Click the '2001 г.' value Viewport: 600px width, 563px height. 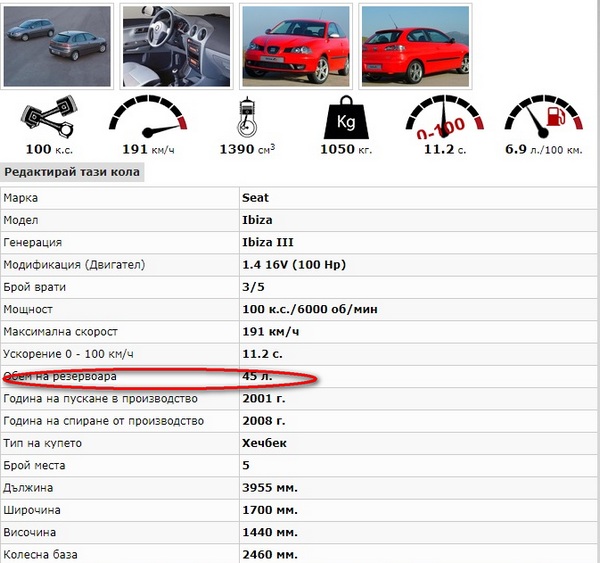pos(264,399)
